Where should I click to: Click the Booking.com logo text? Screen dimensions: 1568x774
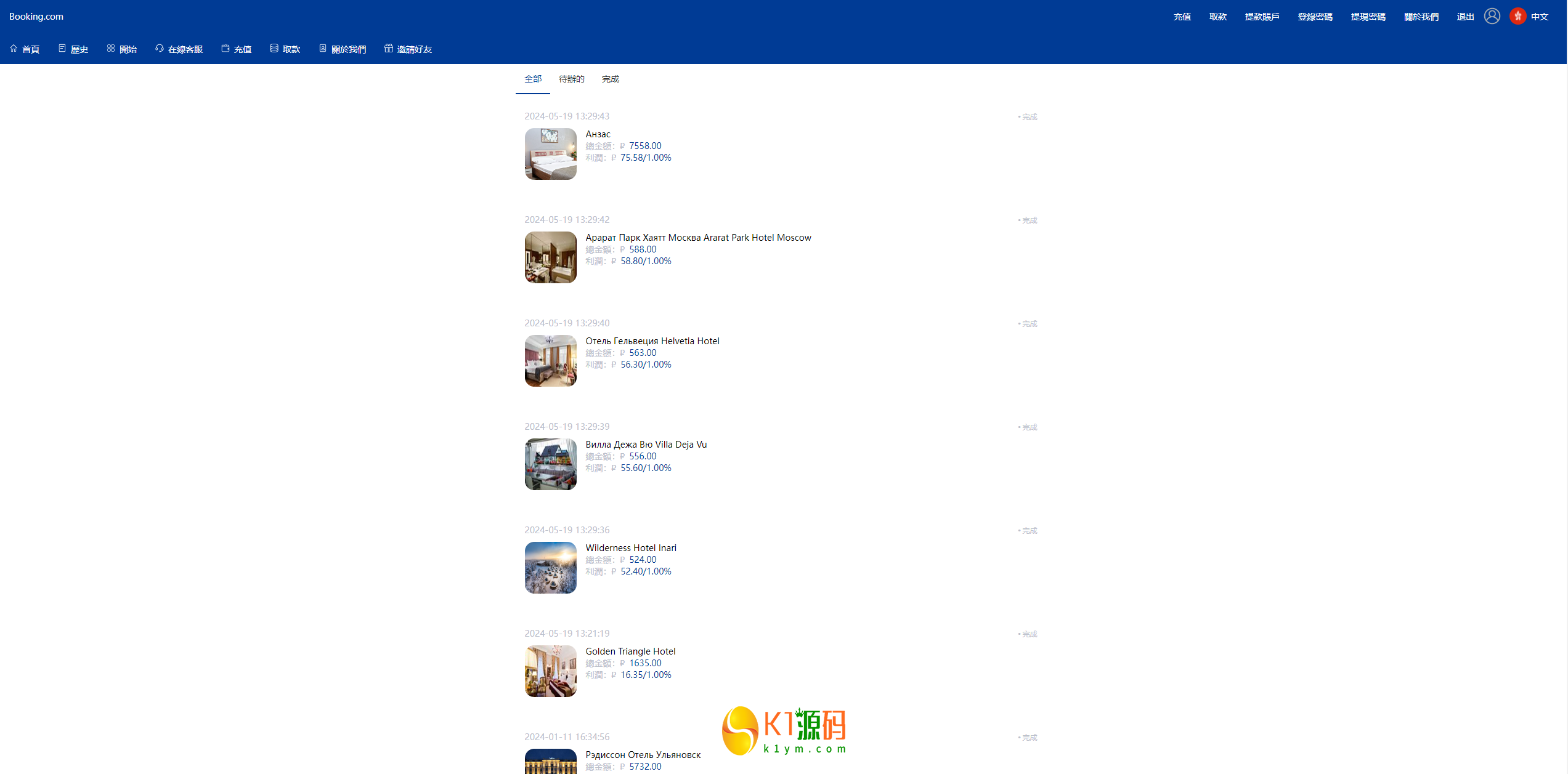(36, 17)
